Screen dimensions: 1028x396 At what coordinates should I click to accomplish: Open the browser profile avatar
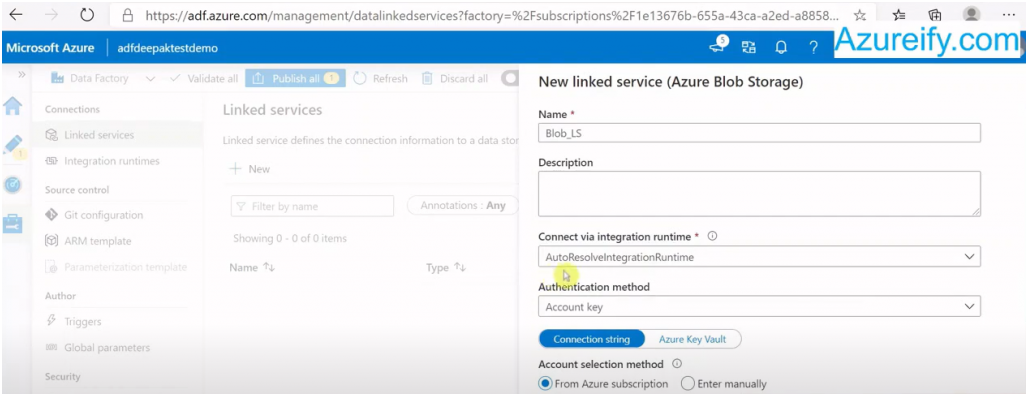(x=972, y=14)
